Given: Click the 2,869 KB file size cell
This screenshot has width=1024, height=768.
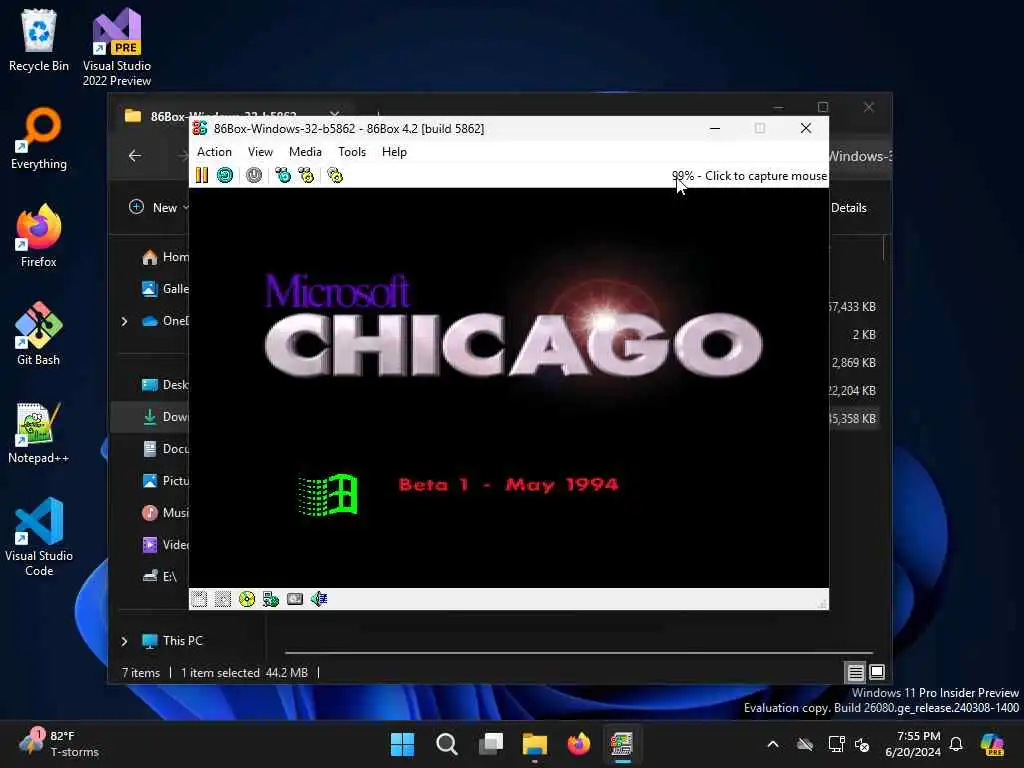Looking at the screenshot, I should pyautogui.click(x=854, y=362).
